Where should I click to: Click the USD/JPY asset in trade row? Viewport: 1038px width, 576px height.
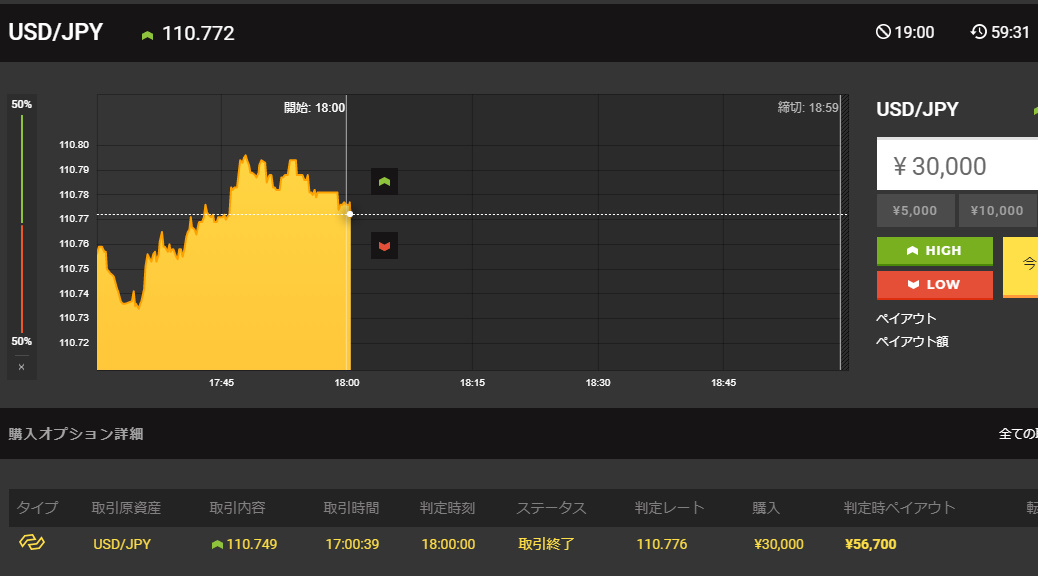120,544
